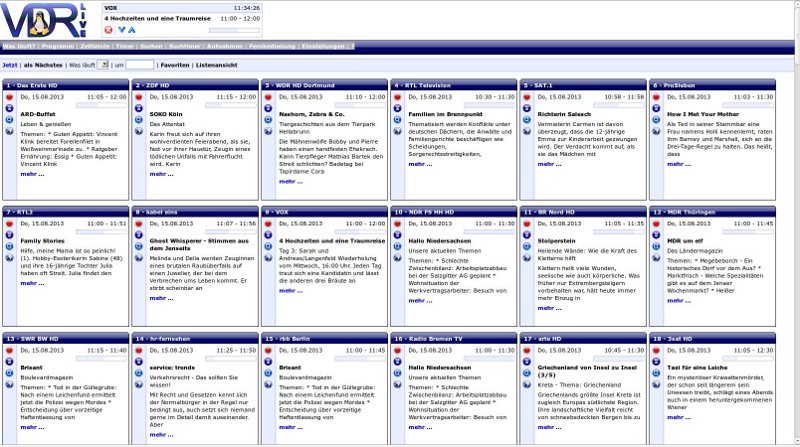Switch to arte HD via its TV icon
Viewport: 800px width, 447px height.
coord(527,362)
